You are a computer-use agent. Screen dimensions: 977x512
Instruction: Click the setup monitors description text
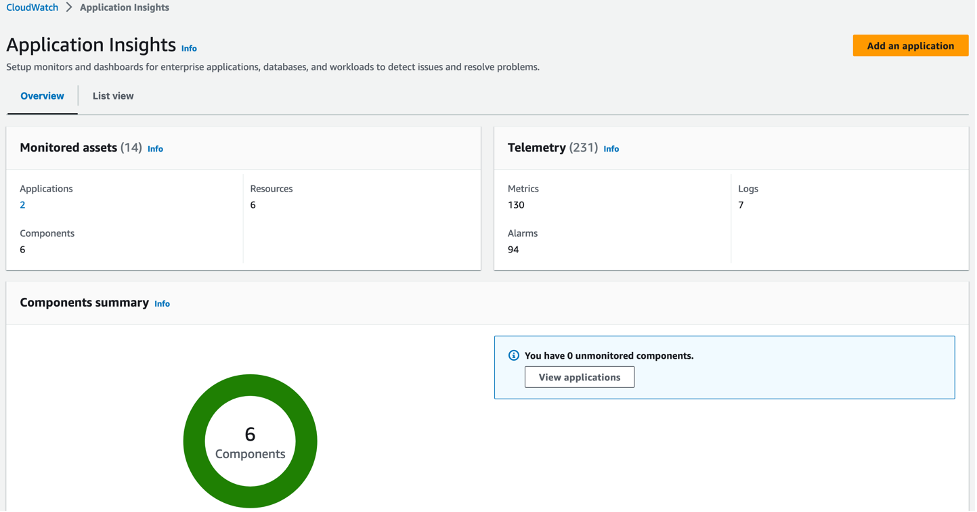tap(273, 67)
